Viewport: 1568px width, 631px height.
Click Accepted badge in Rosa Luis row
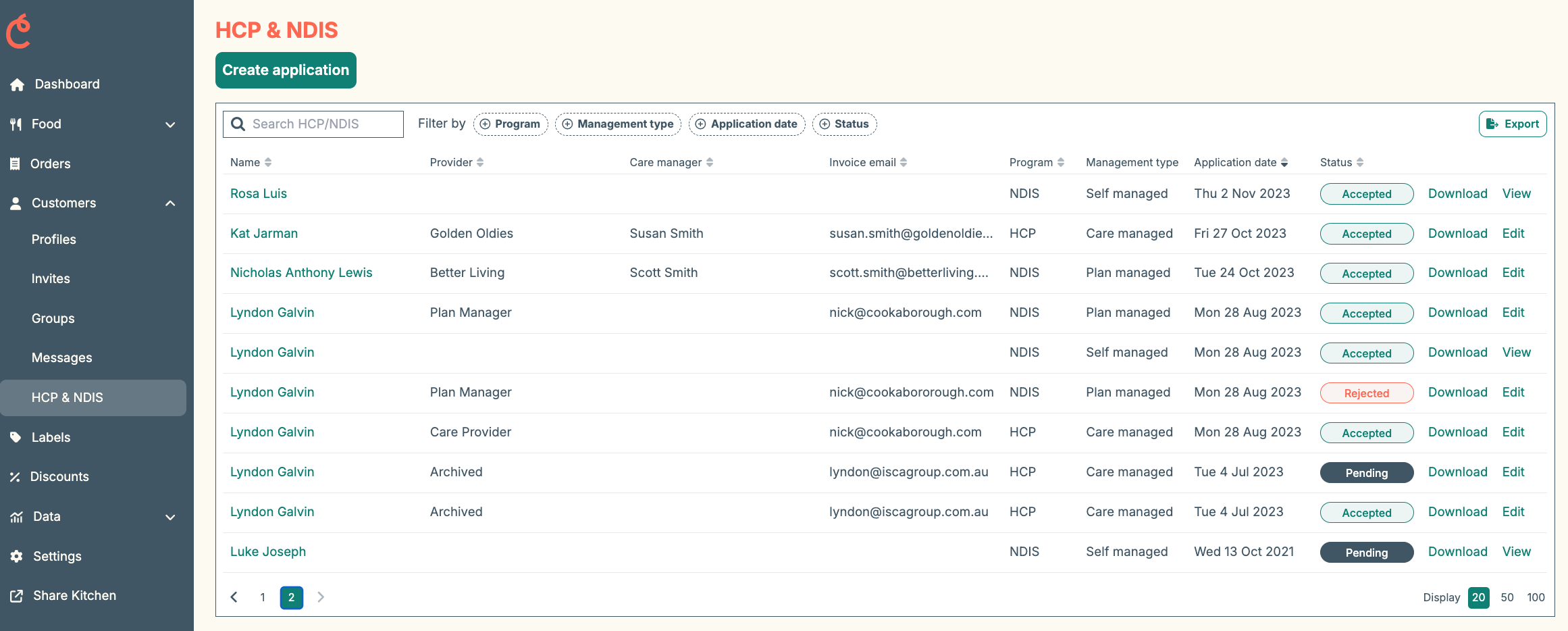pyautogui.click(x=1367, y=194)
